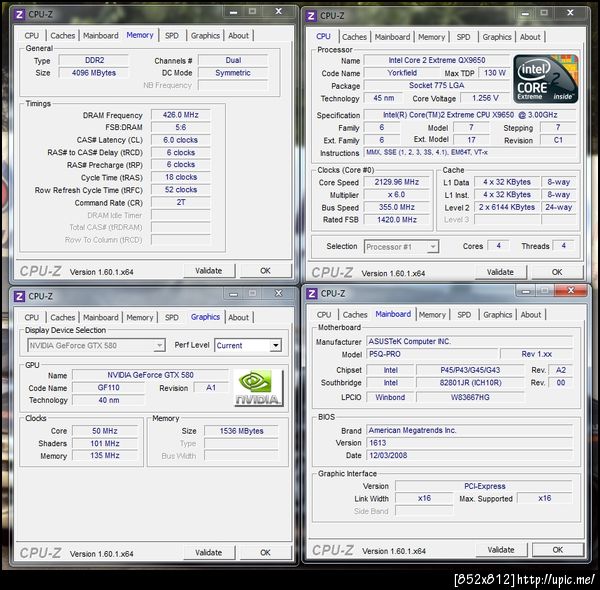Click the FSB:DRAM 5:6 value
Screen dimensions: 600x590
point(181,127)
